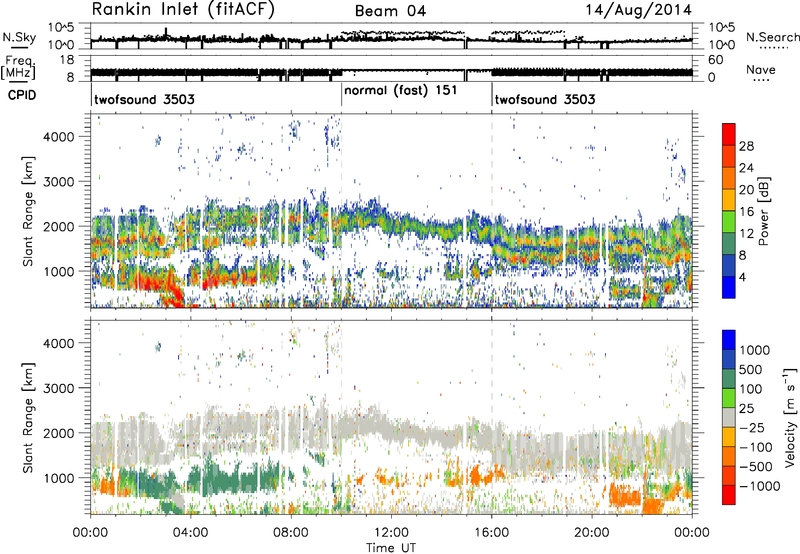Click the "N.Sky" legend label
The image size is (800, 554).
coord(19,37)
